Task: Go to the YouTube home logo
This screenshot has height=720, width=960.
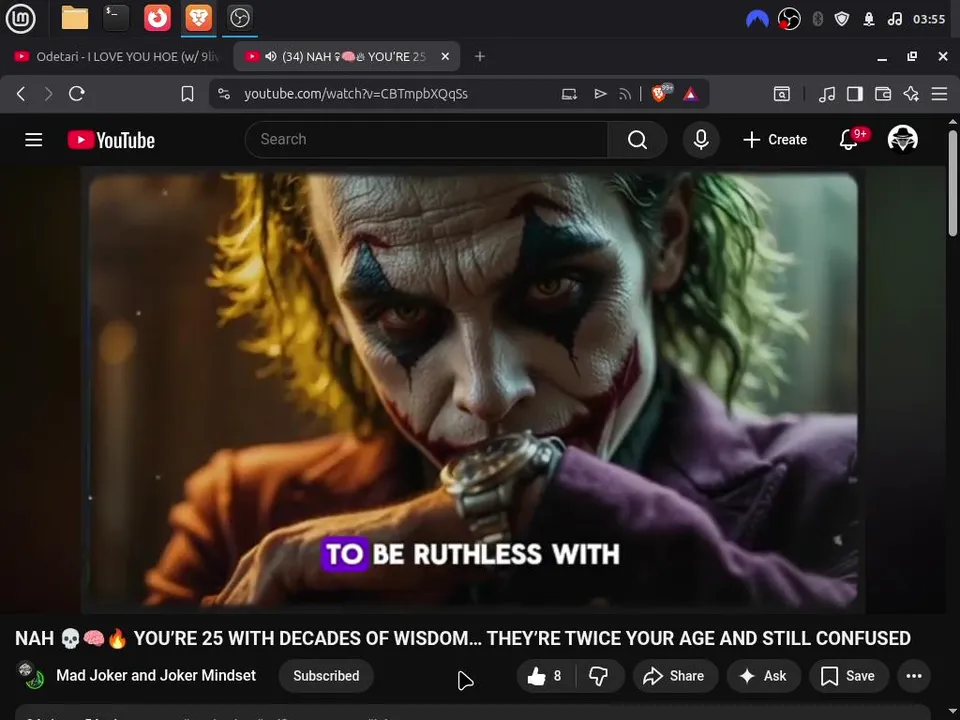Action: (111, 140)
